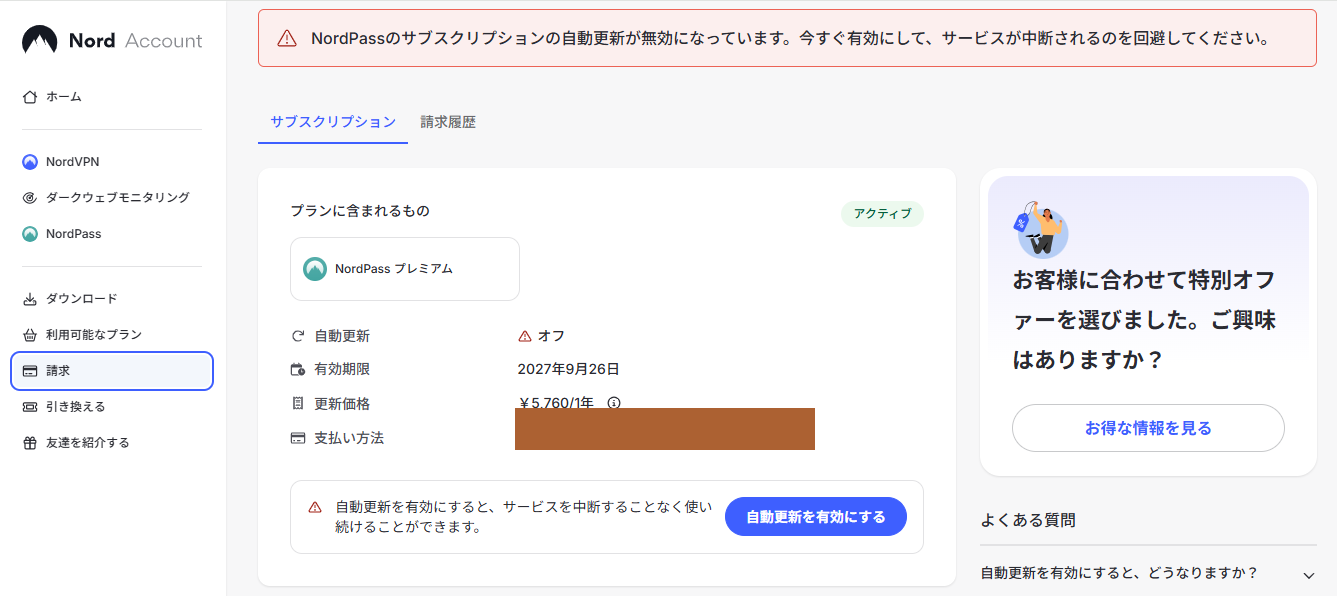
Task: Open 利用可能なプラン in the sidebar
Action: click(x=112, y=335)
